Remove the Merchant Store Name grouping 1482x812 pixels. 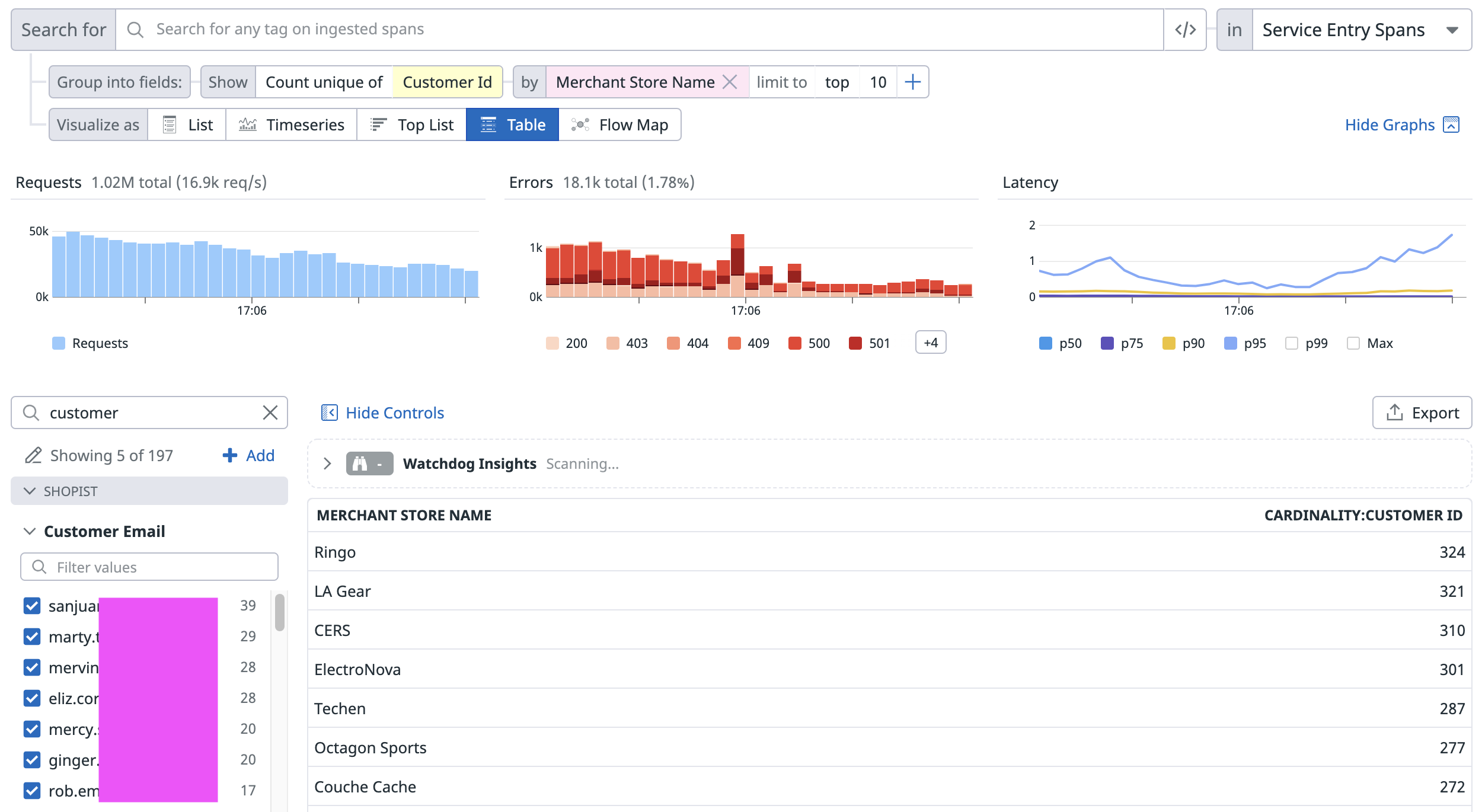tap(730, 82)
